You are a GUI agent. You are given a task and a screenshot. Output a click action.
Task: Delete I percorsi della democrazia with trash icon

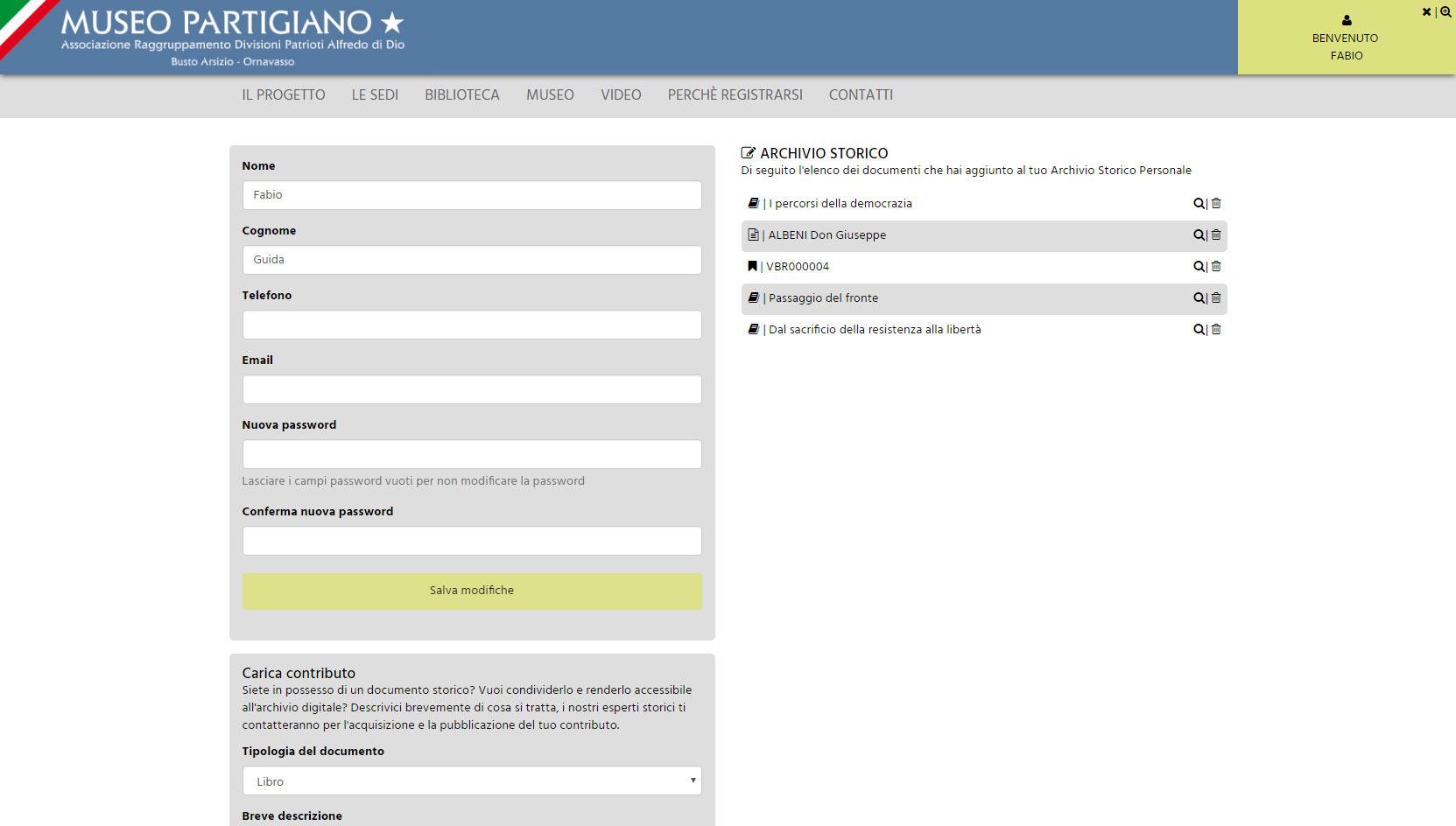[1216, 204]
